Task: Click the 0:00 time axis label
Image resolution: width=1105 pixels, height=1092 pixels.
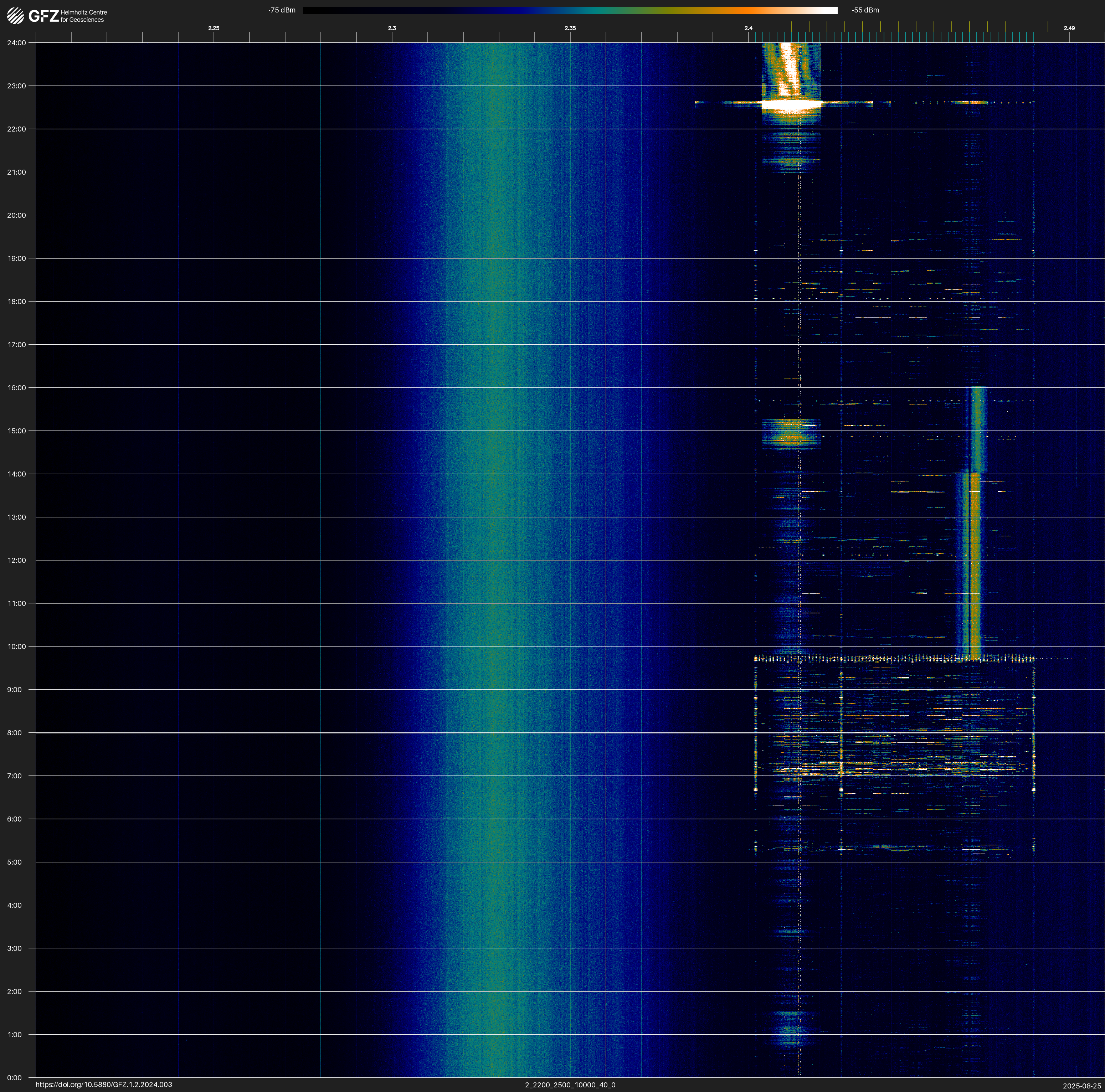Action: coord(14,1078)
